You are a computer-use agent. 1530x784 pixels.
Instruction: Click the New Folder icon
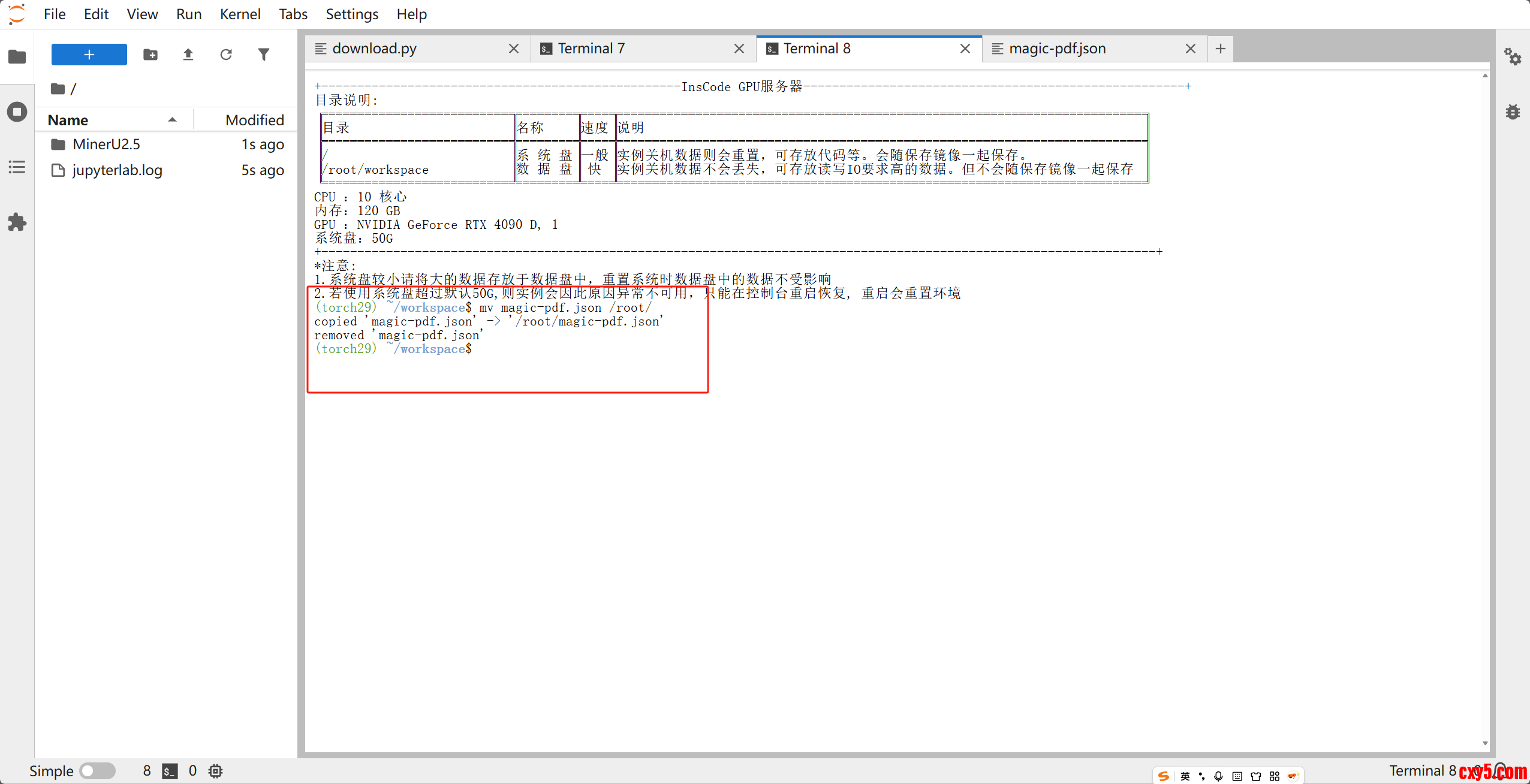pyautogui.click(x=150, y=55)
